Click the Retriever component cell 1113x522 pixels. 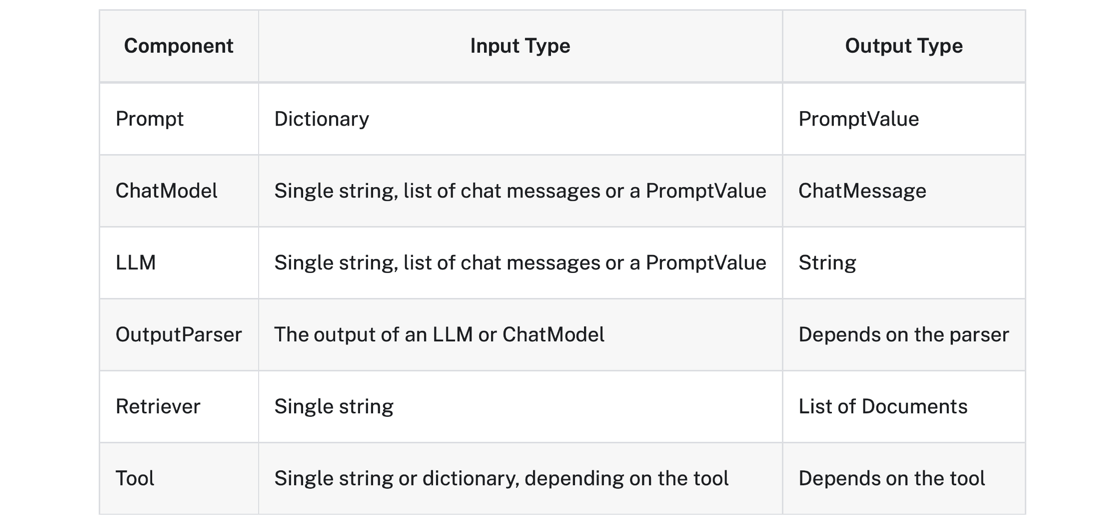179,407
